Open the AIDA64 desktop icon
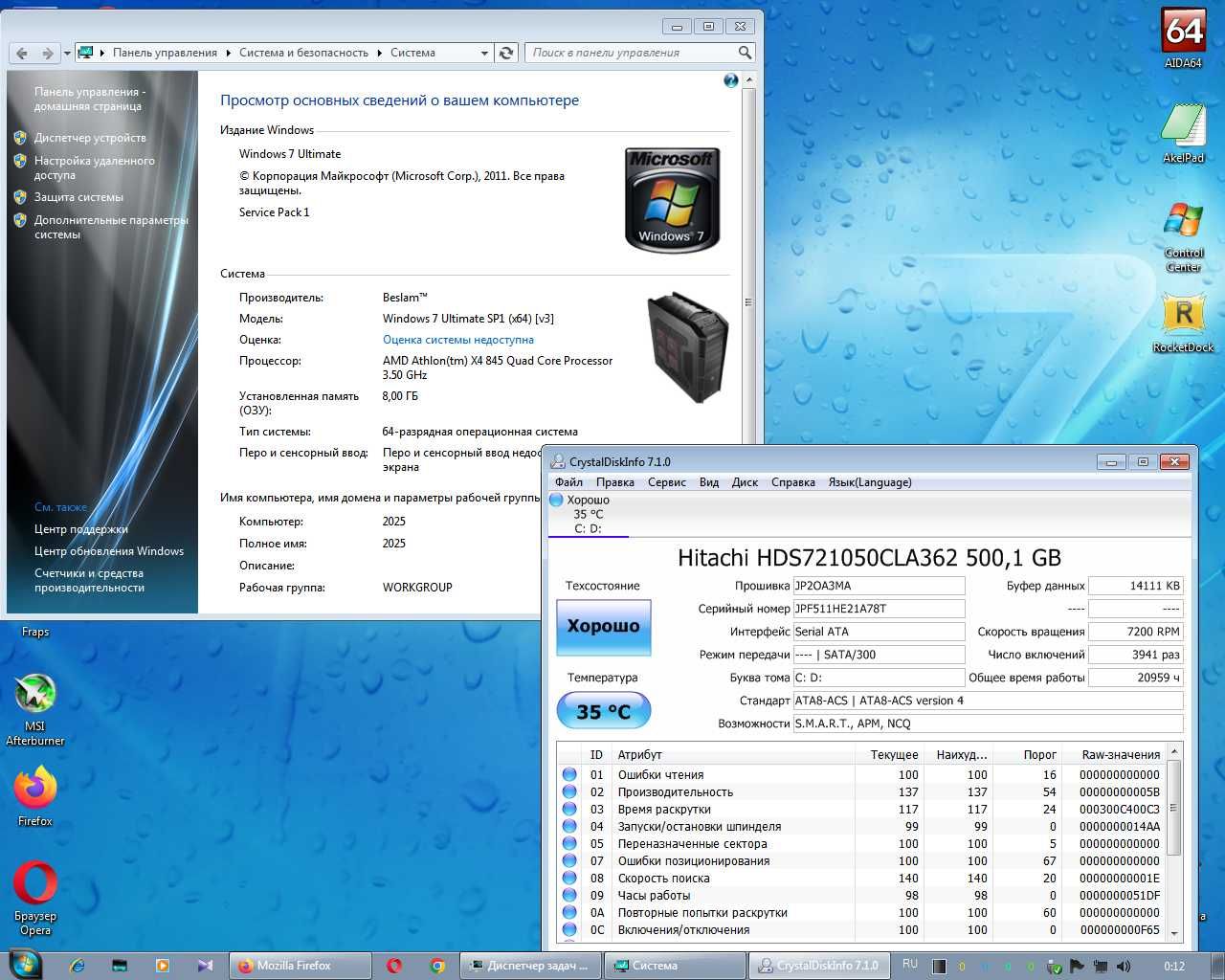This screenshot has height=980, width=1225. [x=1183, y=38]
